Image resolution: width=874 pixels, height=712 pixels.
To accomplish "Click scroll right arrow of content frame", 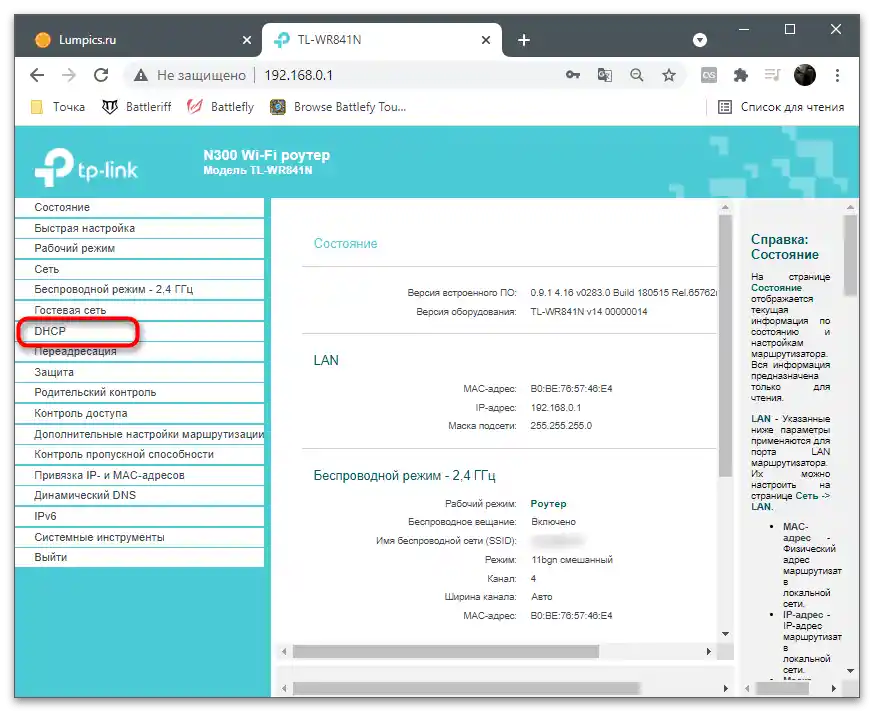I will click(x=708, y=651).
